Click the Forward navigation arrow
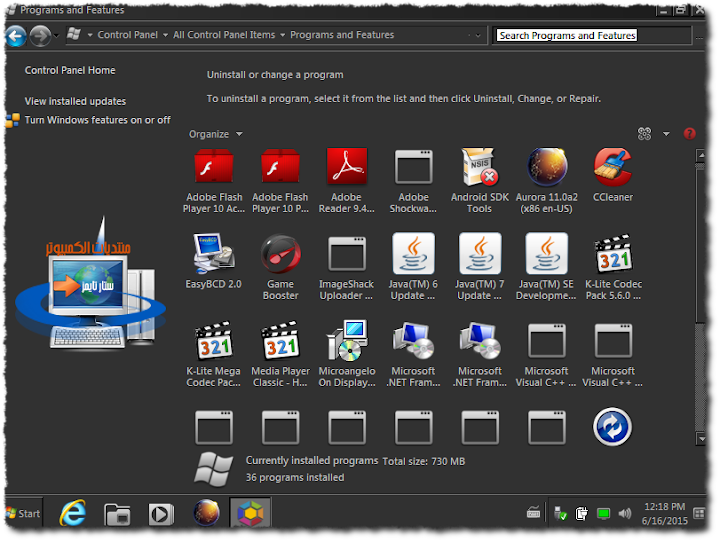Viewport: 720px width, 542px height. coord(40,36)
